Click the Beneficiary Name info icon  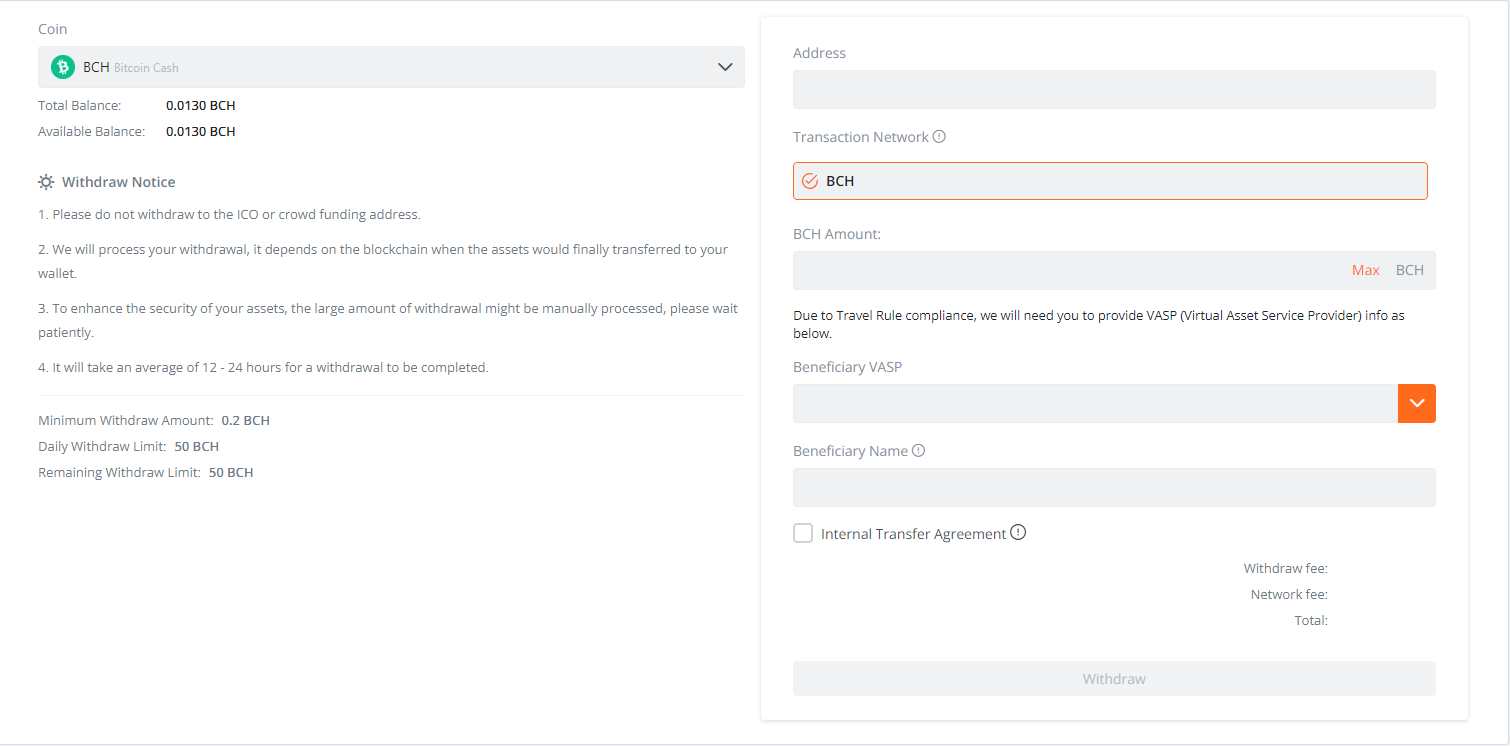coord(918,451)
